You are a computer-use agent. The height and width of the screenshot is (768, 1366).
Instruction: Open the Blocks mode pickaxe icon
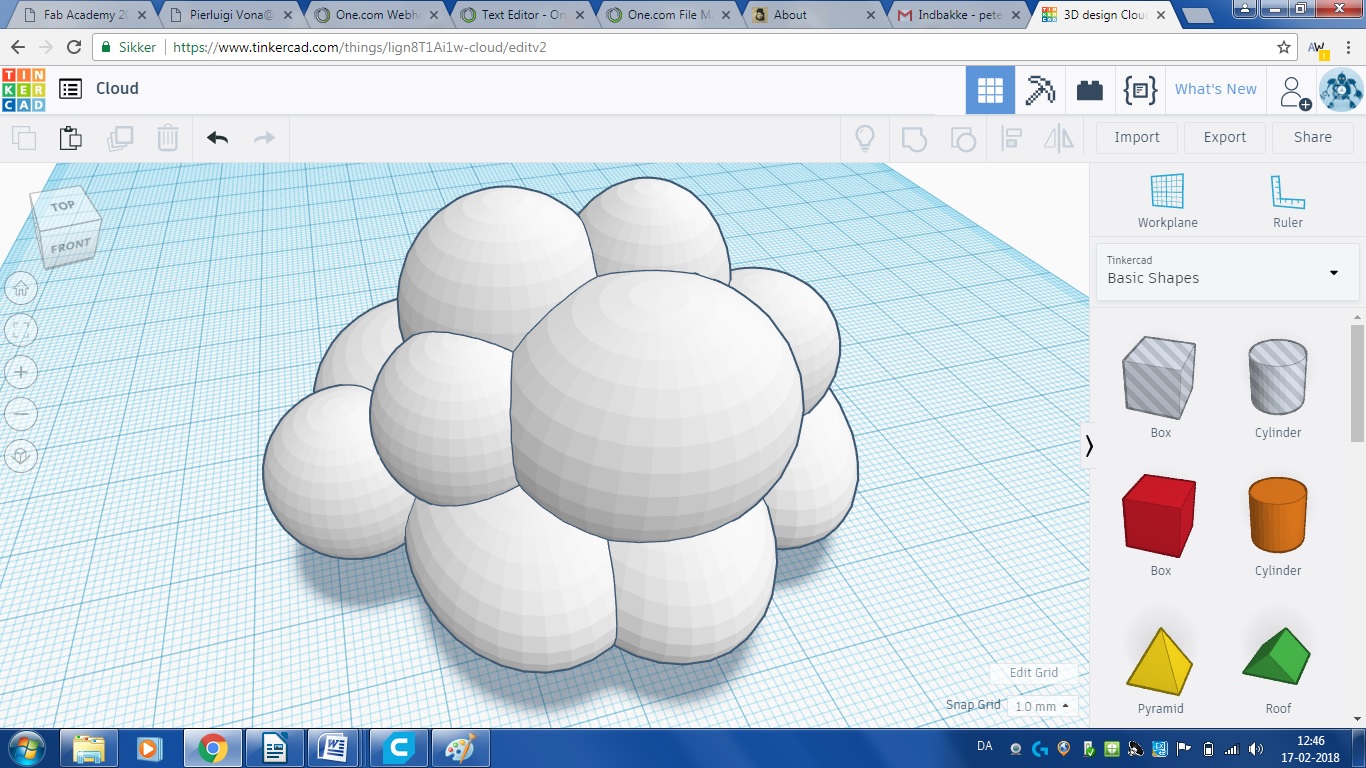point(1040,90)
